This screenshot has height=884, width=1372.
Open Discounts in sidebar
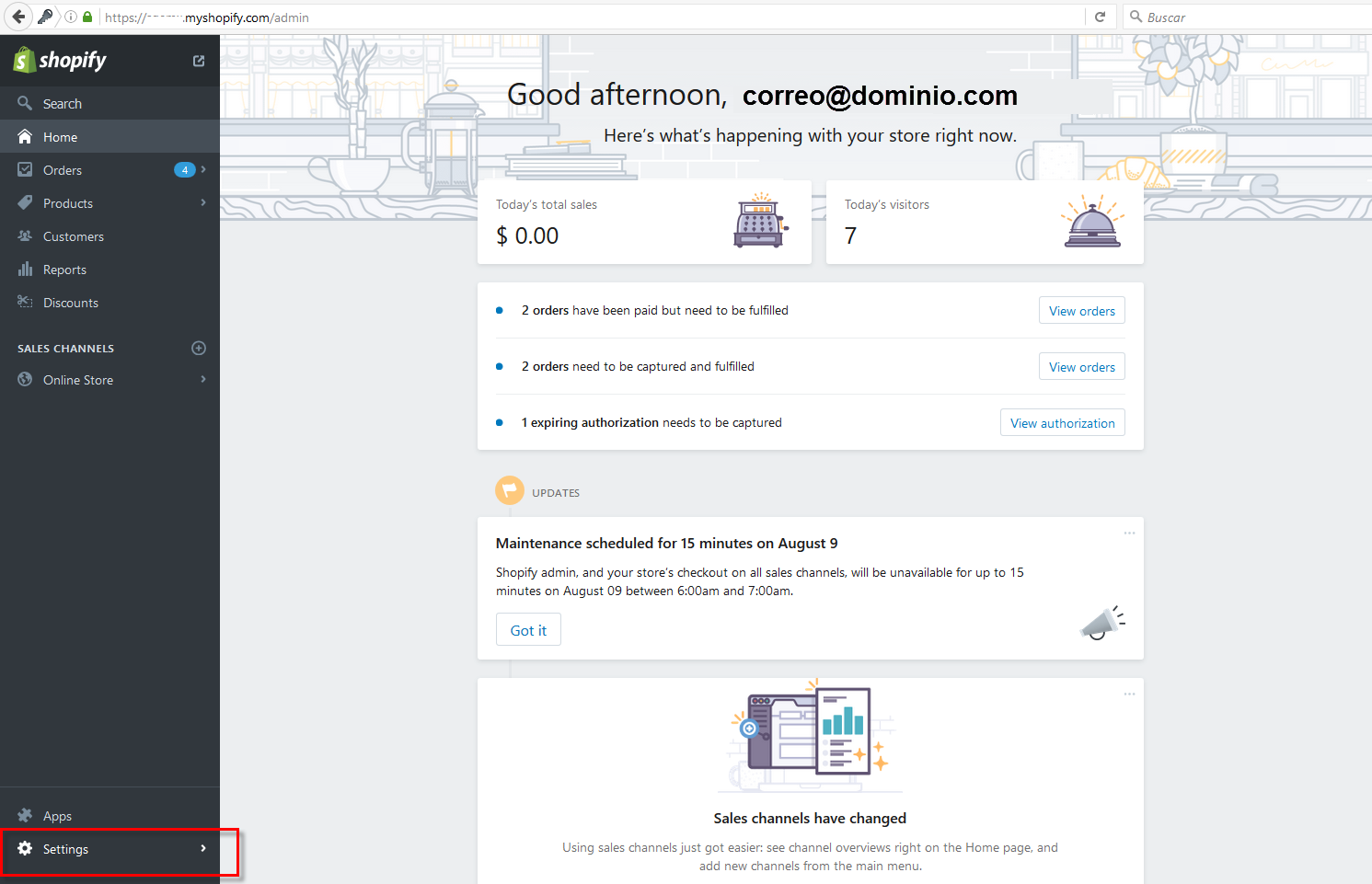pos(110,303)
